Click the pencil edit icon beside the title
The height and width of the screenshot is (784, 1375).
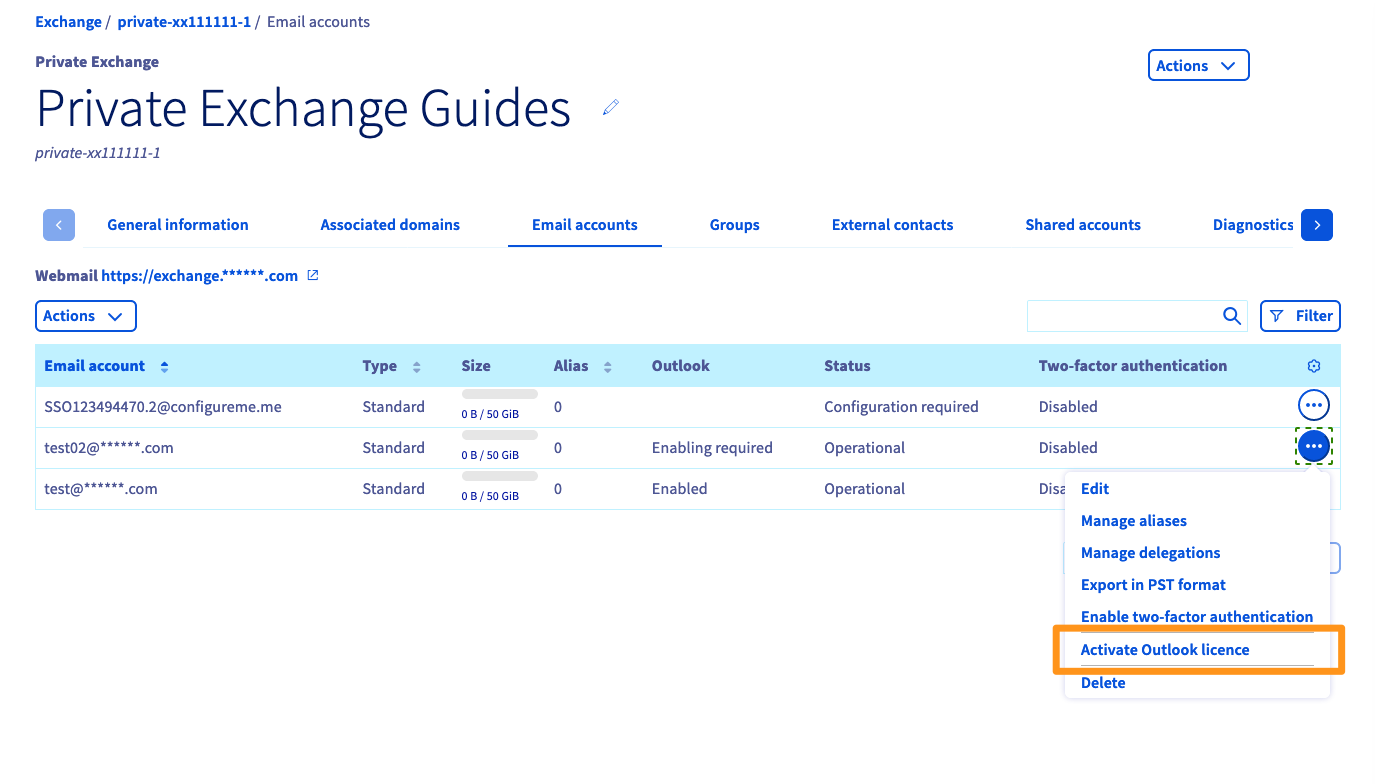pos(611,107)
